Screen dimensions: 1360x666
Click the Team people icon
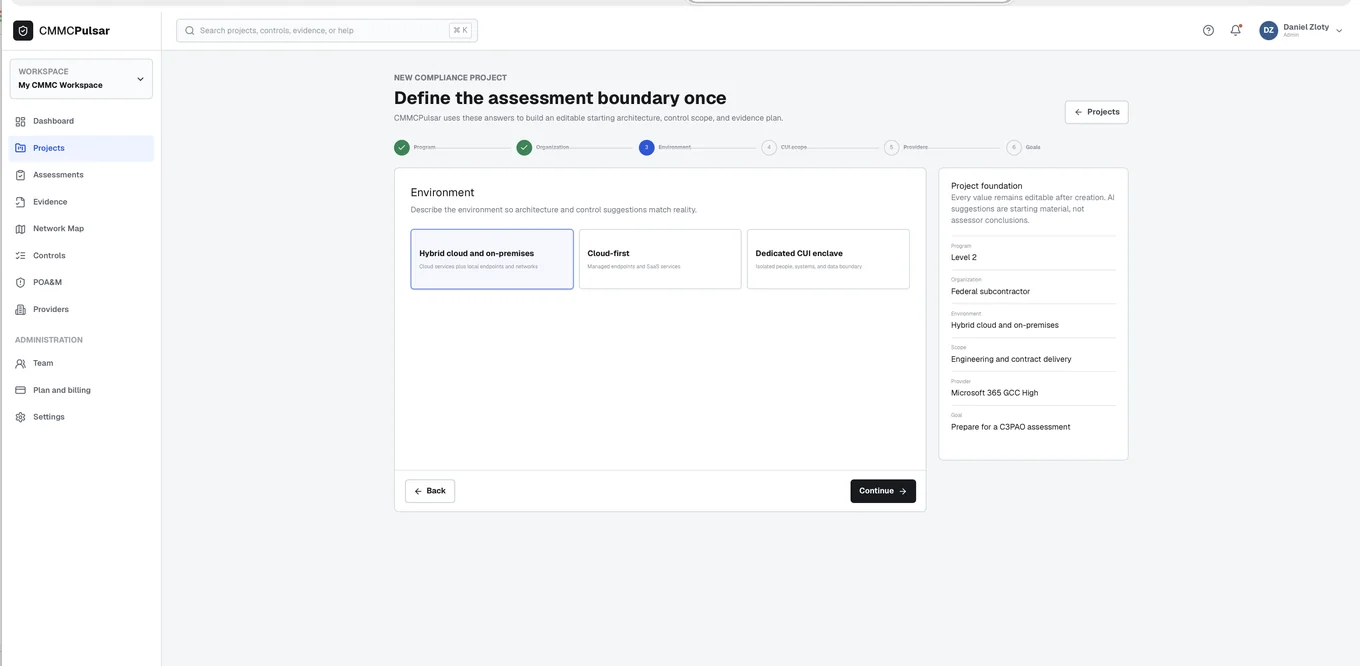tap(20, 364)
